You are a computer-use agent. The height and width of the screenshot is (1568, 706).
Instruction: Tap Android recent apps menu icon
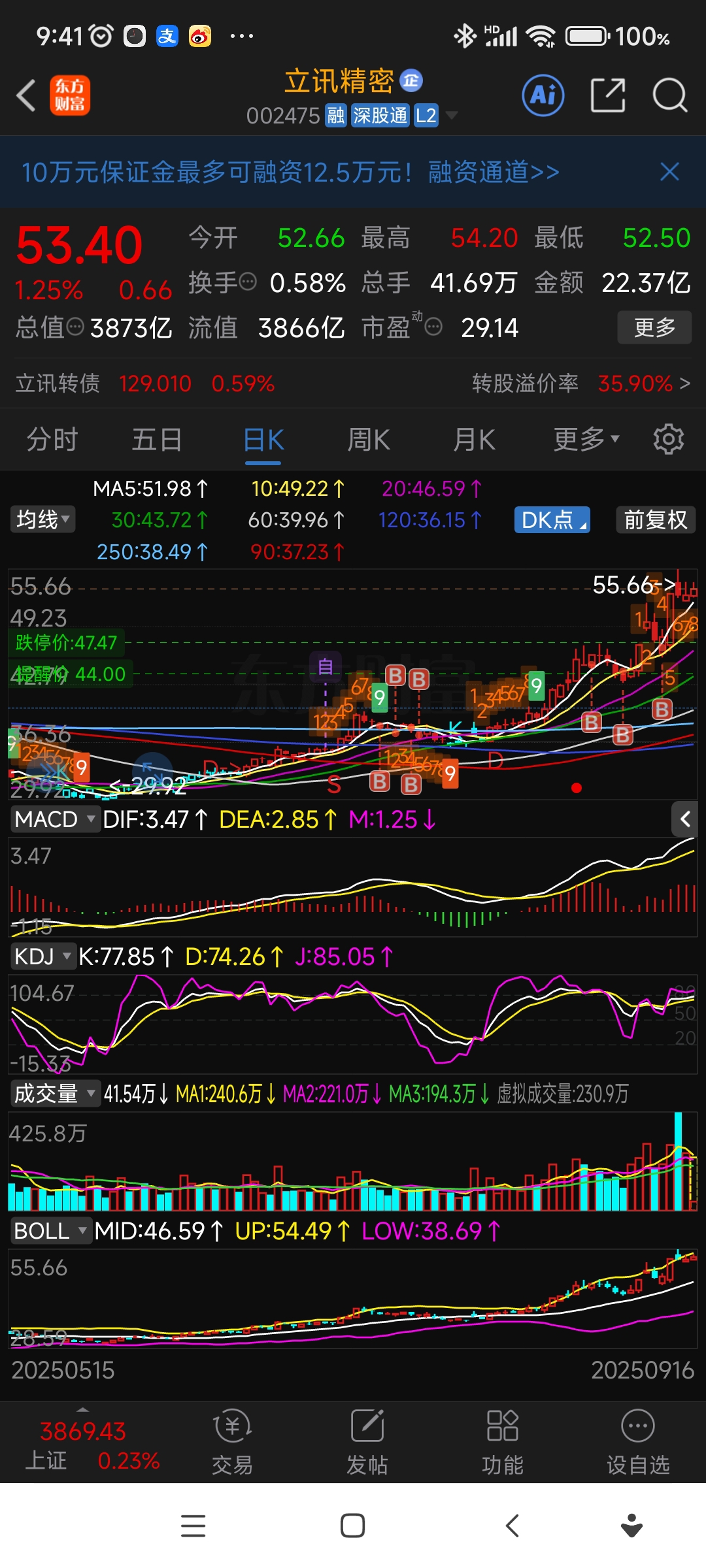tap(193, 1526)
